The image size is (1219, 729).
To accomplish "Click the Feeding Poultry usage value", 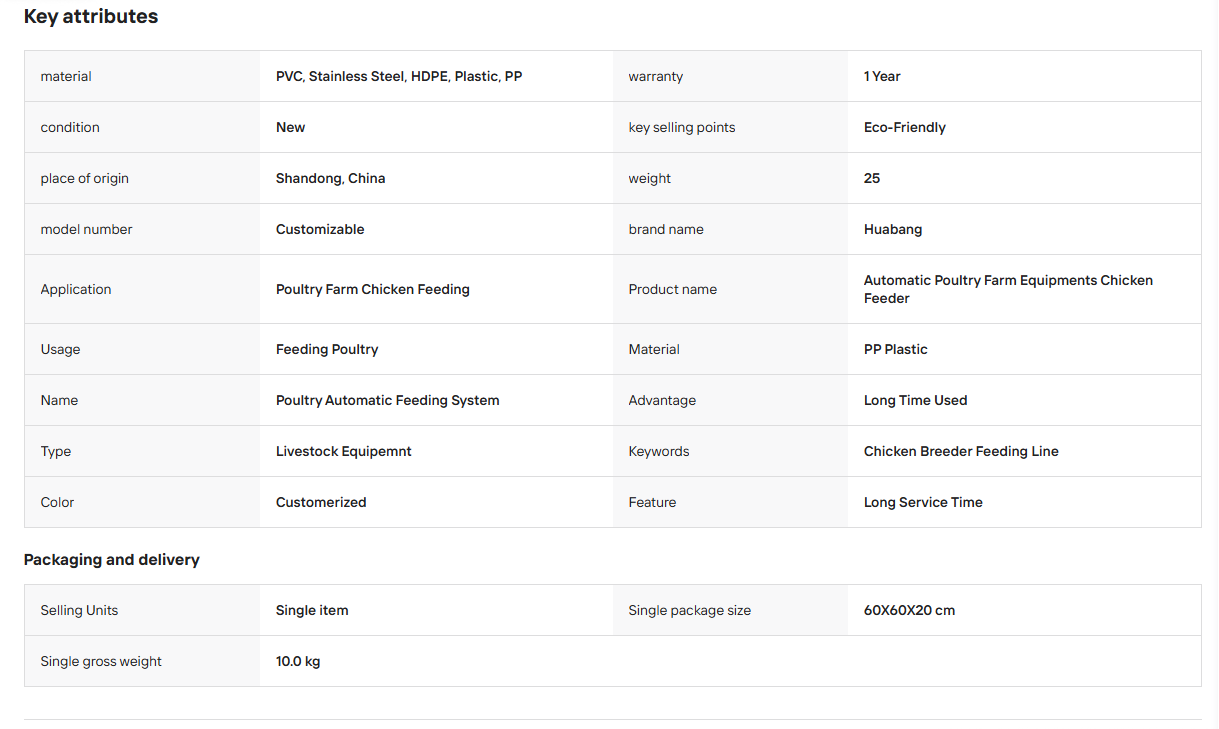I will [x=327, y=349].
